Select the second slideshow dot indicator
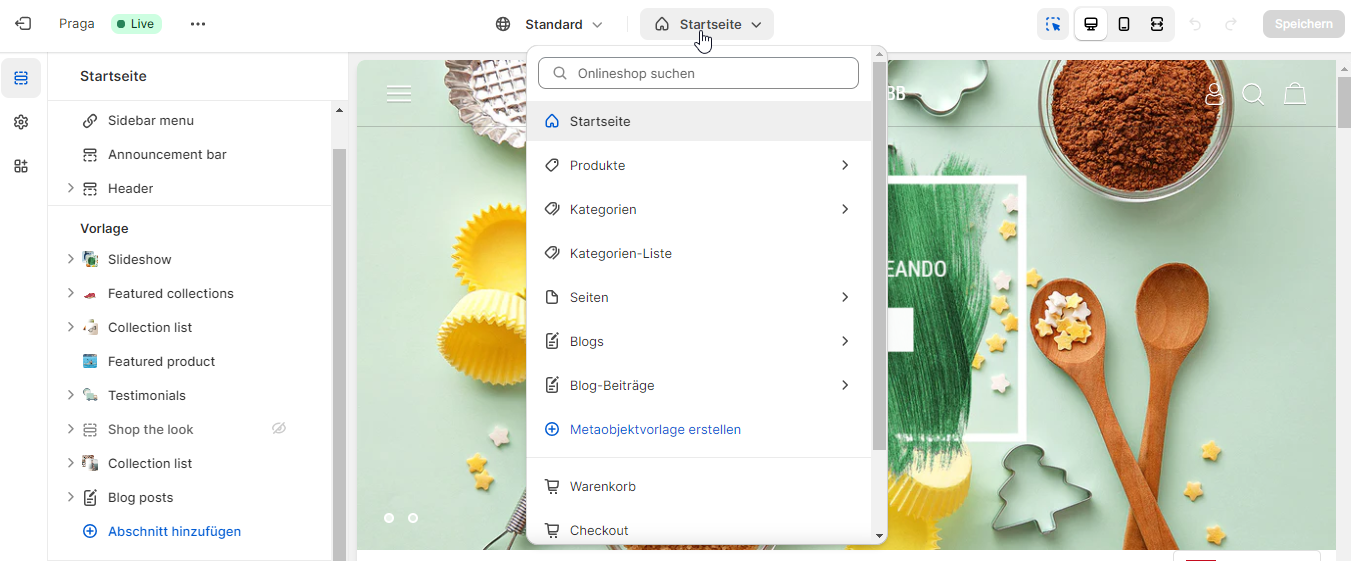The width and height of the screenshot is (1351, 561). (x=413, y=518)
